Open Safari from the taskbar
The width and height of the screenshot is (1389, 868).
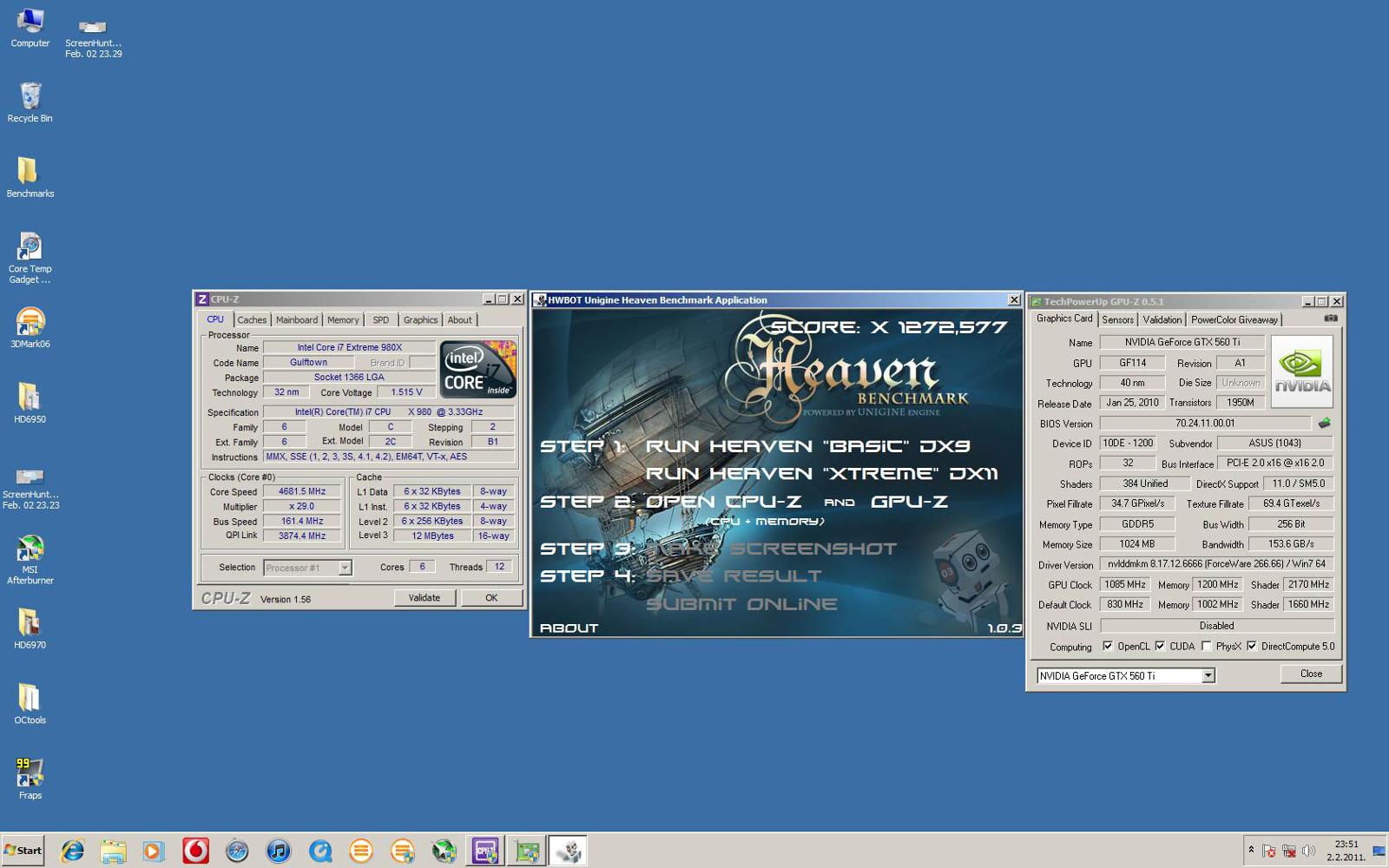tap(237, 852)
